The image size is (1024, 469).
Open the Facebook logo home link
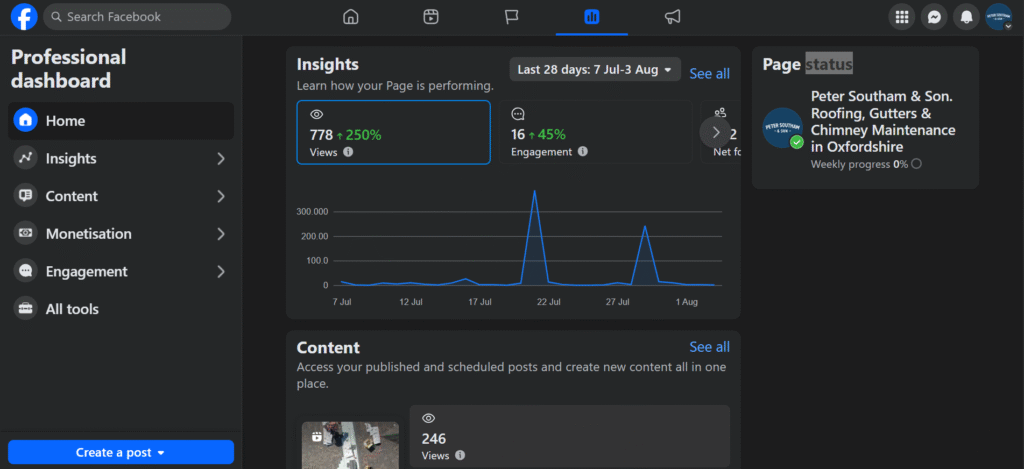pyautogui.click(x=24, y=17)
